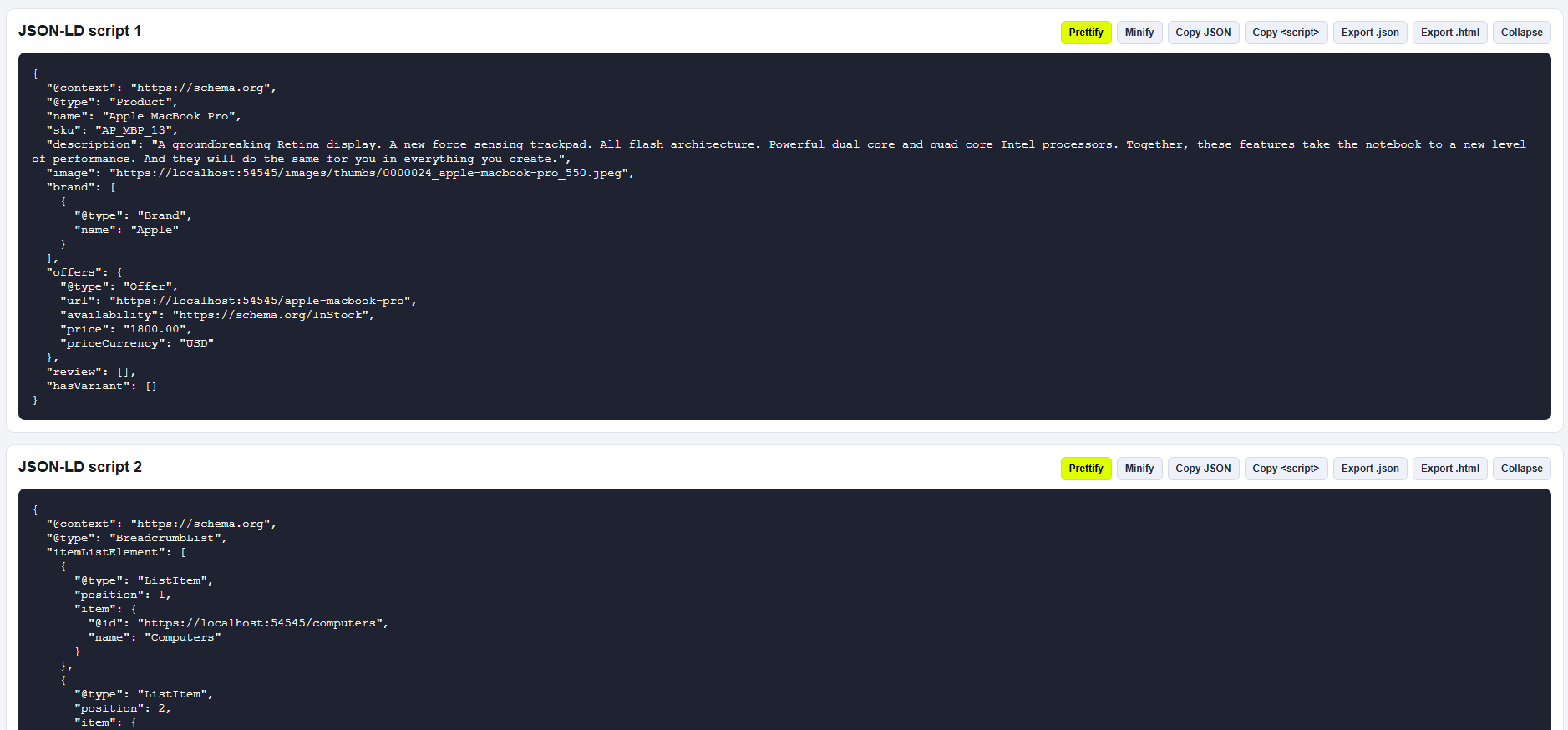Viewport: 1568px width, 730px height.
Task: Export script 1 as .html
Action: 1450,33
